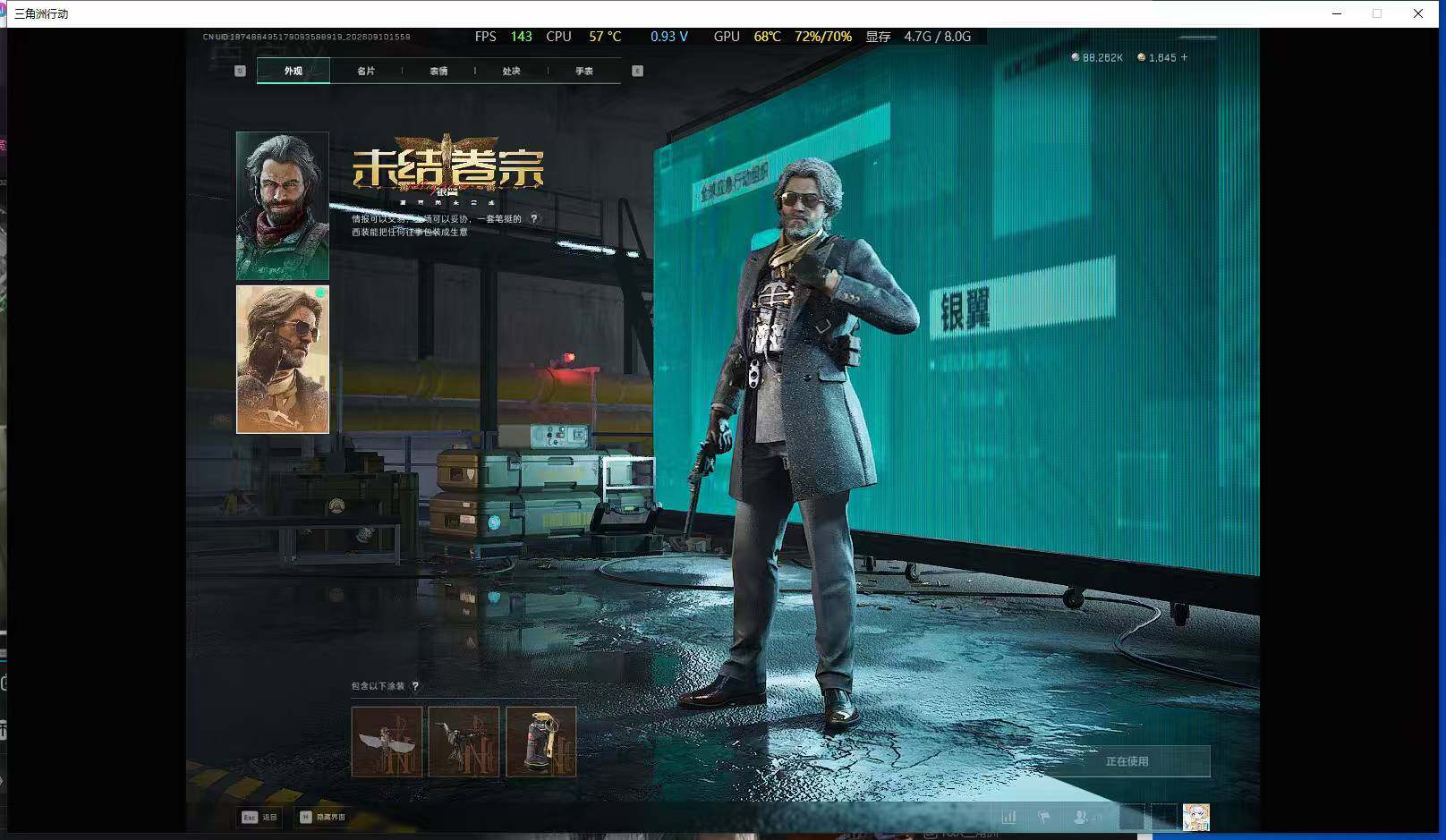Select the default gray-haired operator skin thumbnail
The image size is (1446, 840).
coord(283,206)
